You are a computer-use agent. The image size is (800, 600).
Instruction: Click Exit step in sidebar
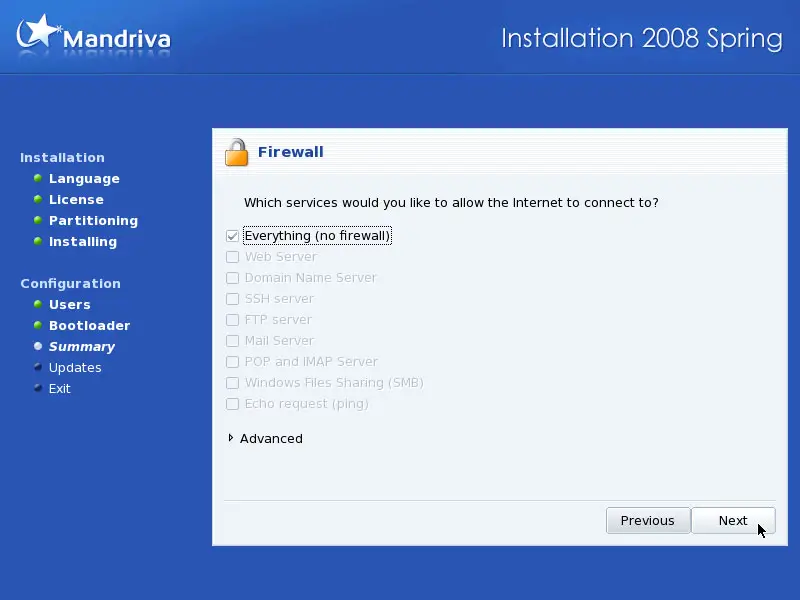(x=59, y=389)
